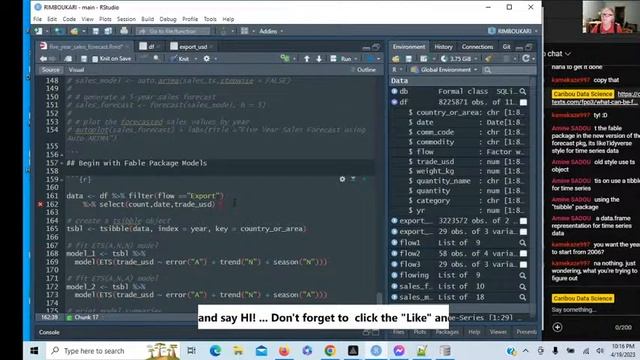Open the RIMBOUKARI project dropdown
Screen dimensions: 640x360
pyautogui.click(x=513, y=31)
